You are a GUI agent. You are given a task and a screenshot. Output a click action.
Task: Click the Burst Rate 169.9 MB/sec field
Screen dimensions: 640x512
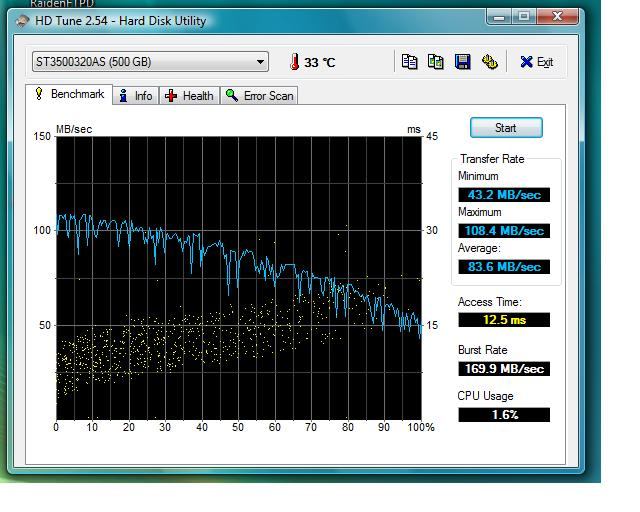click(504, 368)
